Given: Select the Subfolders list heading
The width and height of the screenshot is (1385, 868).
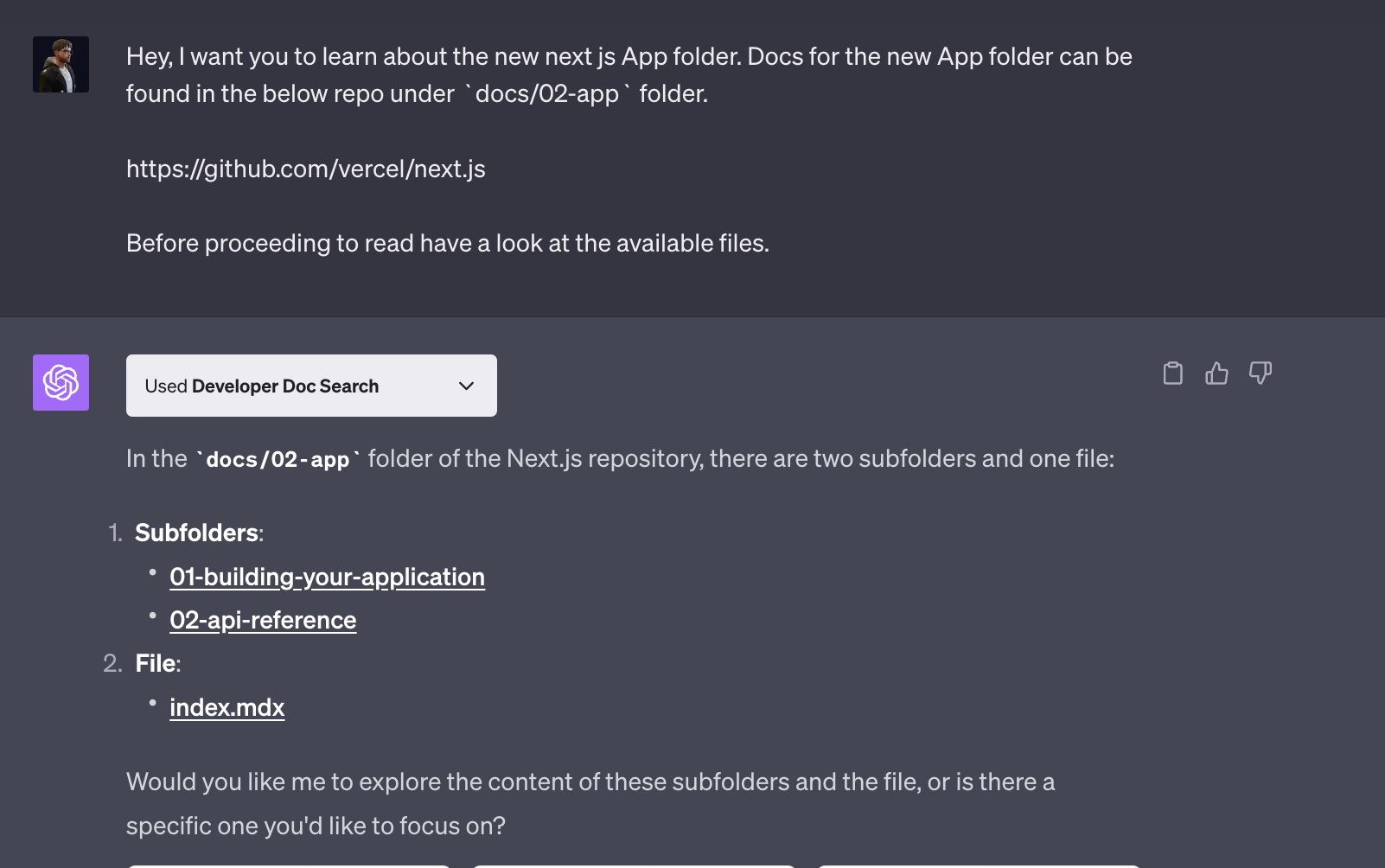Looking at the screenshot, I should tap(199, 533).
